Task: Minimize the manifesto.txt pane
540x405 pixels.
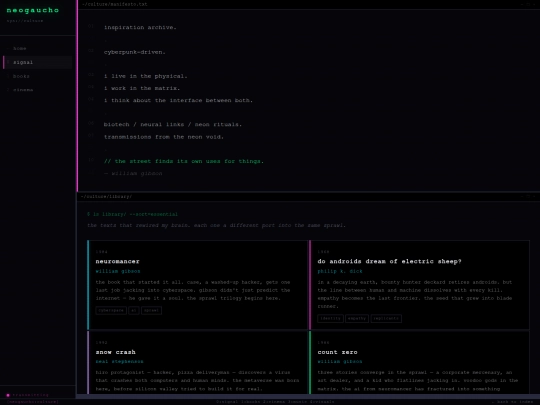Action: 522,4
